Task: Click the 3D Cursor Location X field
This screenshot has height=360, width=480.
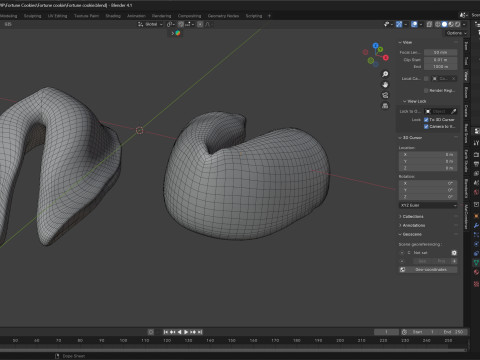Action: click(428, 155)
